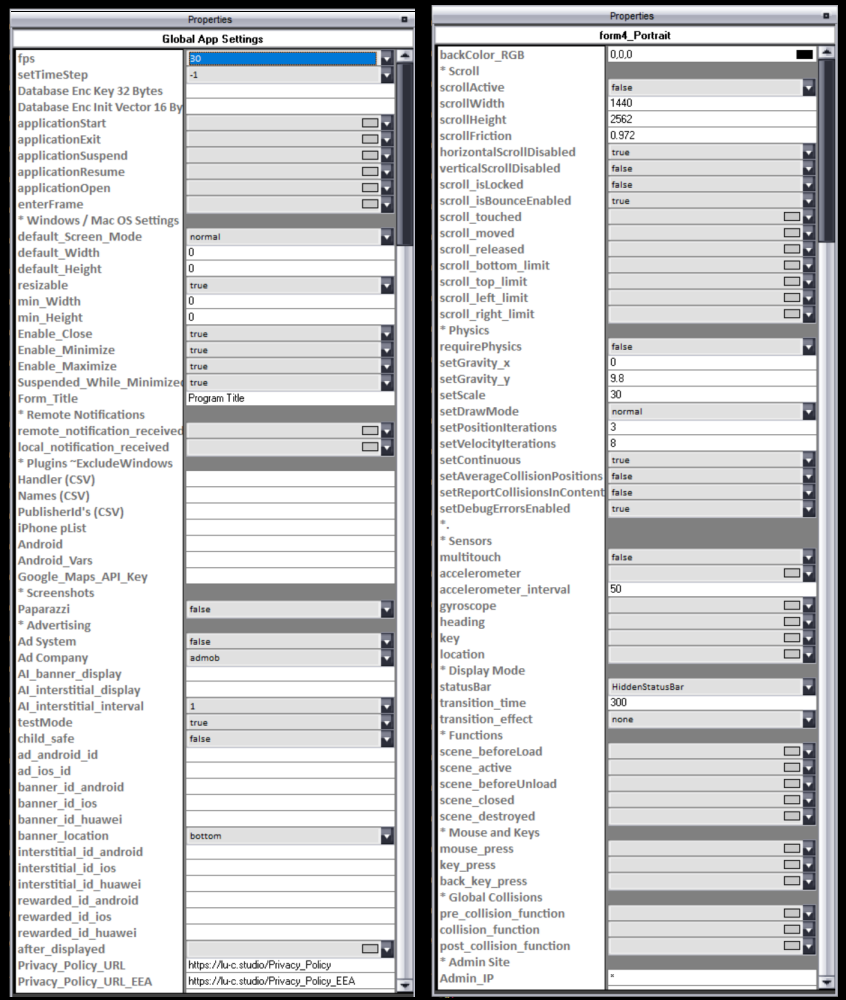
Task: Click scroll-up arrow in form4_Portrait panel
Action: [x=827, y=52]
